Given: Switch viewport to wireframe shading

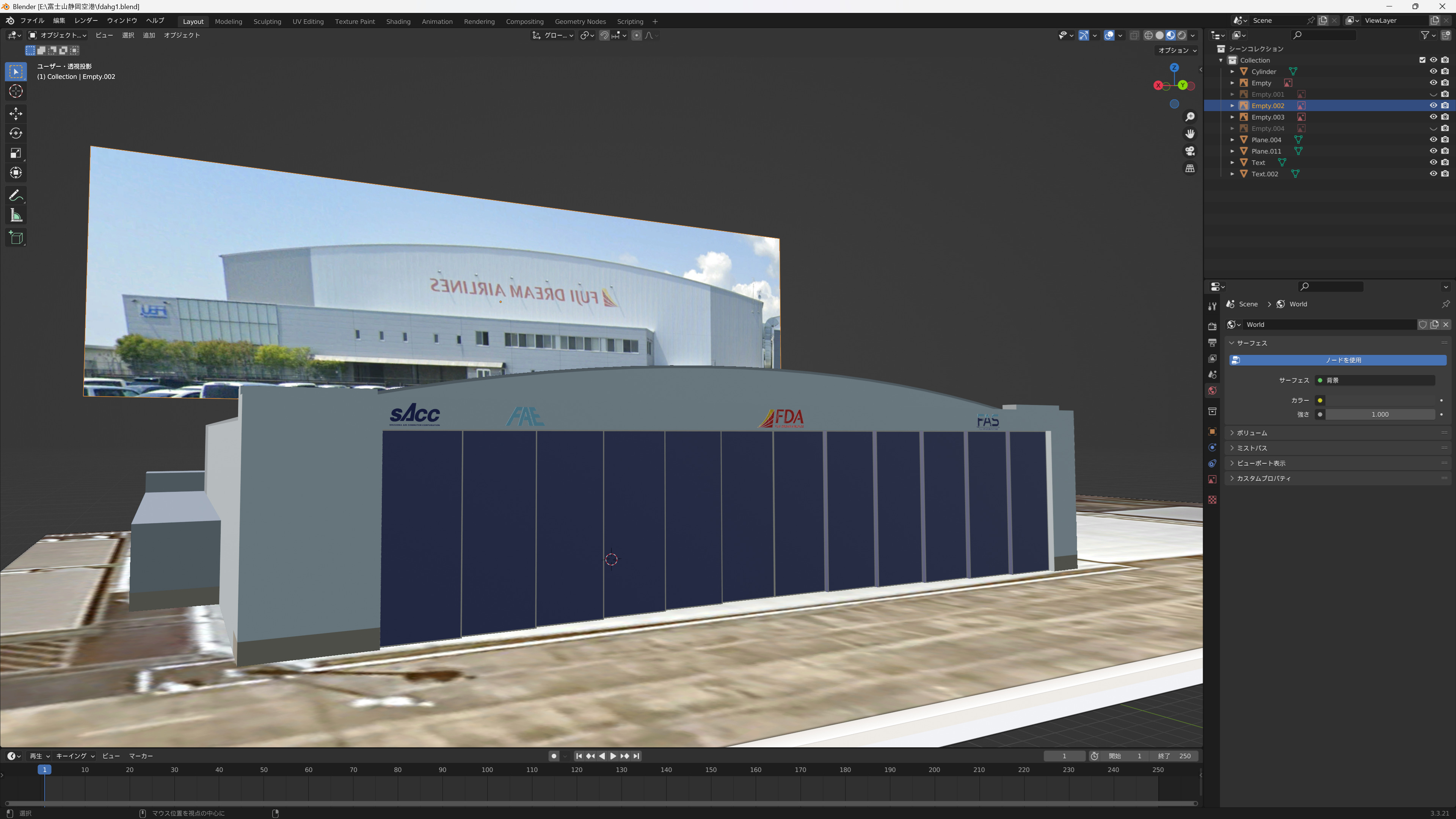Looking at the screenshot, I should [x=1148, y=35].
